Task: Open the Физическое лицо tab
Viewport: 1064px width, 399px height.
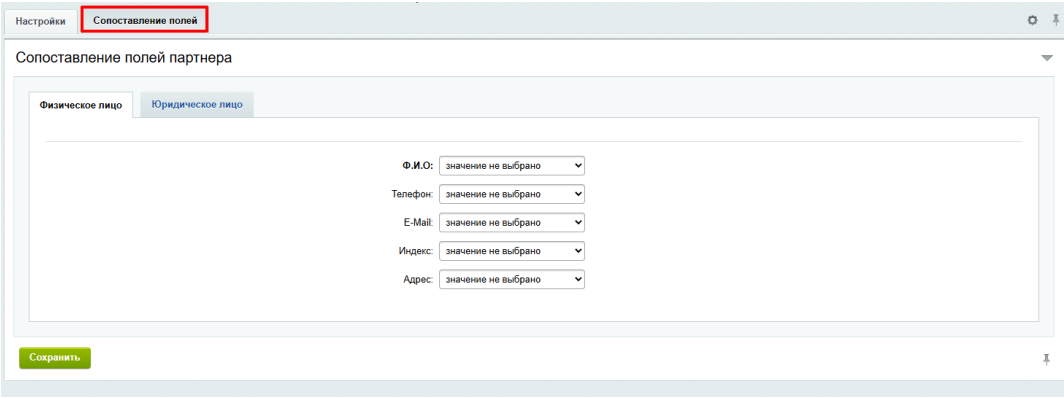Action: tap(81, 105)
